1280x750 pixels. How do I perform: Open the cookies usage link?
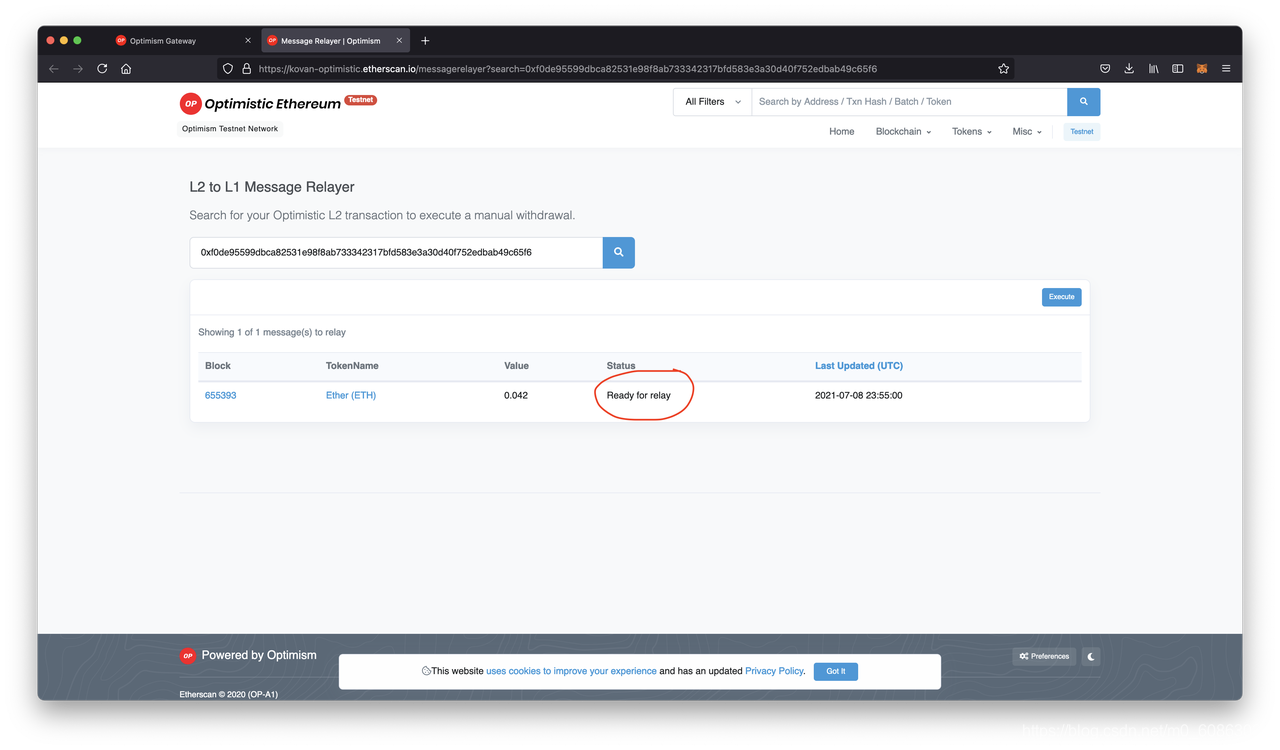click(x=571, y=671)
